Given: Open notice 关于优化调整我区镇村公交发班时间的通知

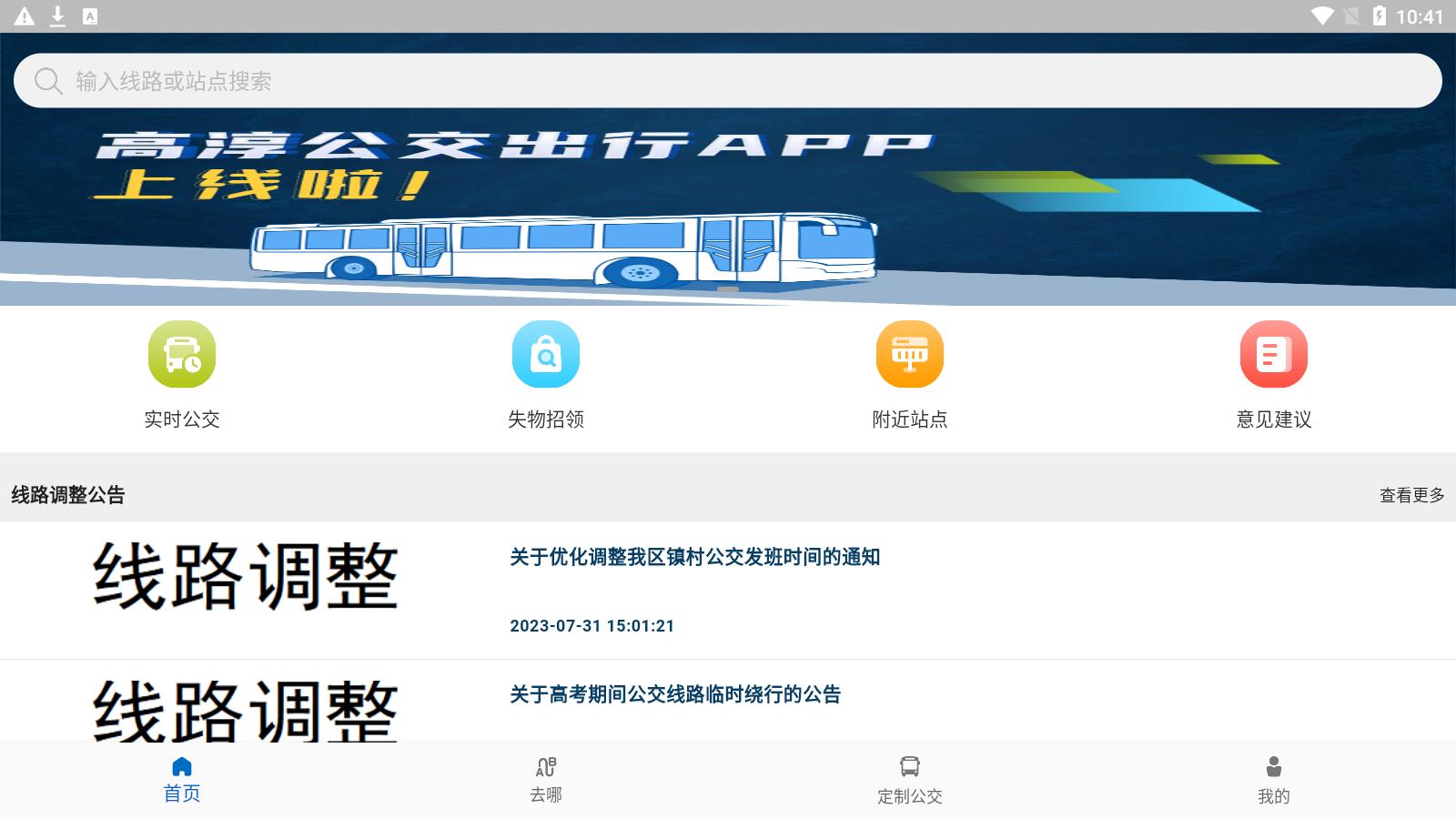Looking at the screenshot, I should (694, 557).
